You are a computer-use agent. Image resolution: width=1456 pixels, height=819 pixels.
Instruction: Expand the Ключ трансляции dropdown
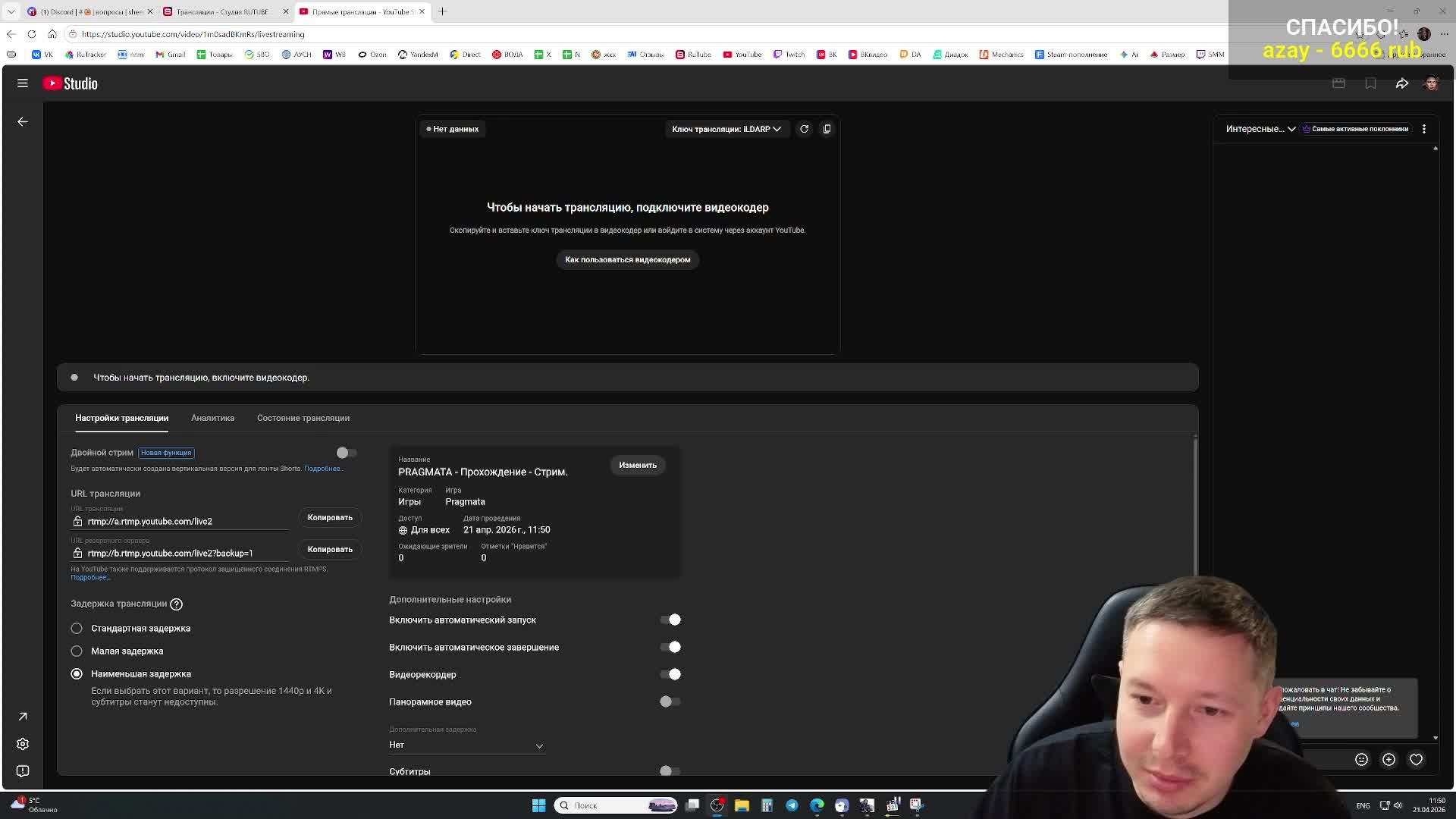tap(726, 129)
